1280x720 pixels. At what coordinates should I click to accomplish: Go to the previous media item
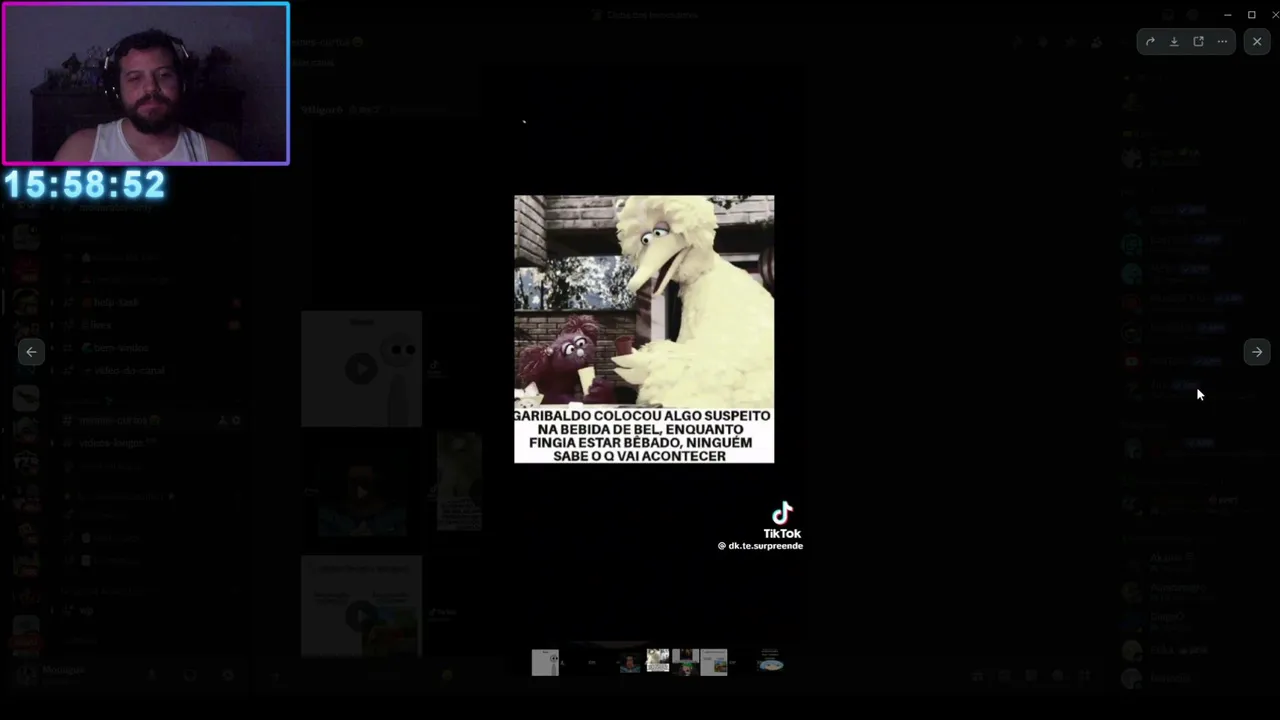coord(31,352)
